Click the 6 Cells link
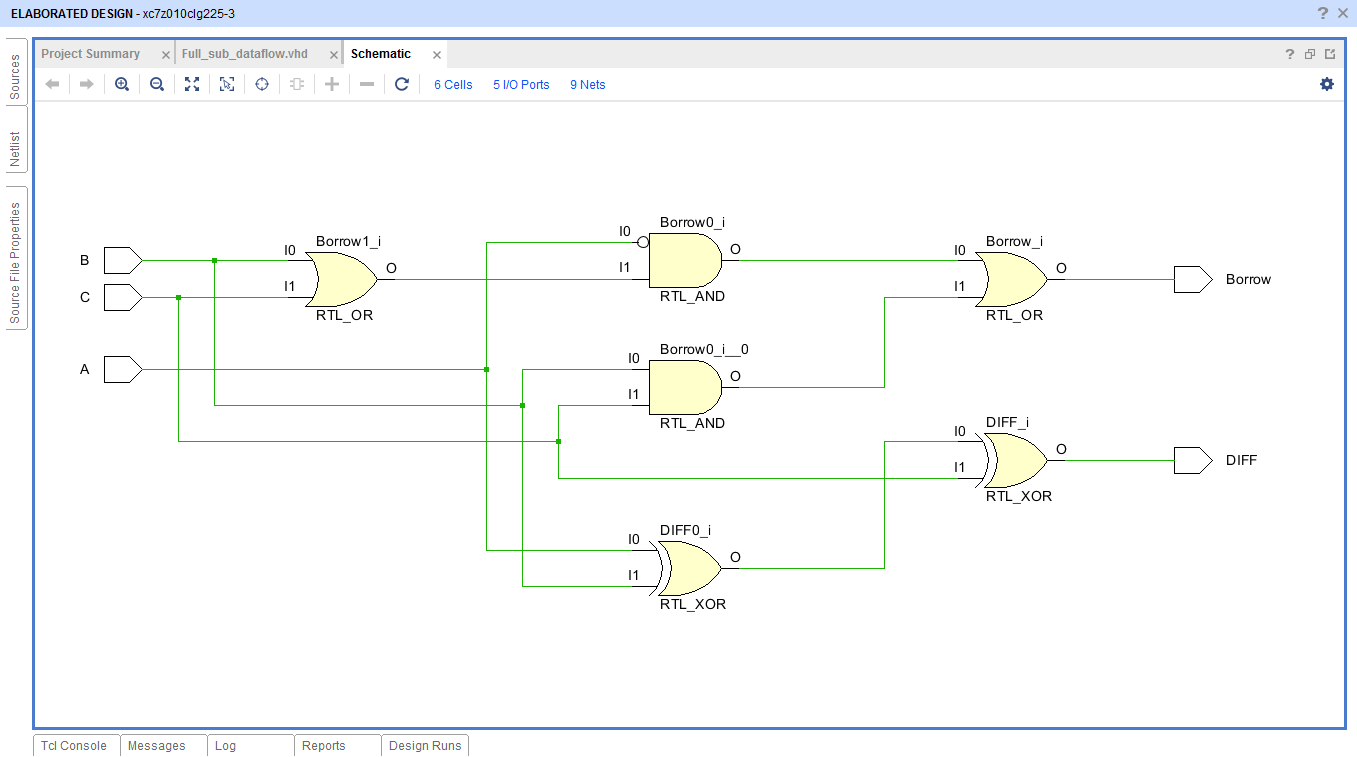 [x=453, y=85]
